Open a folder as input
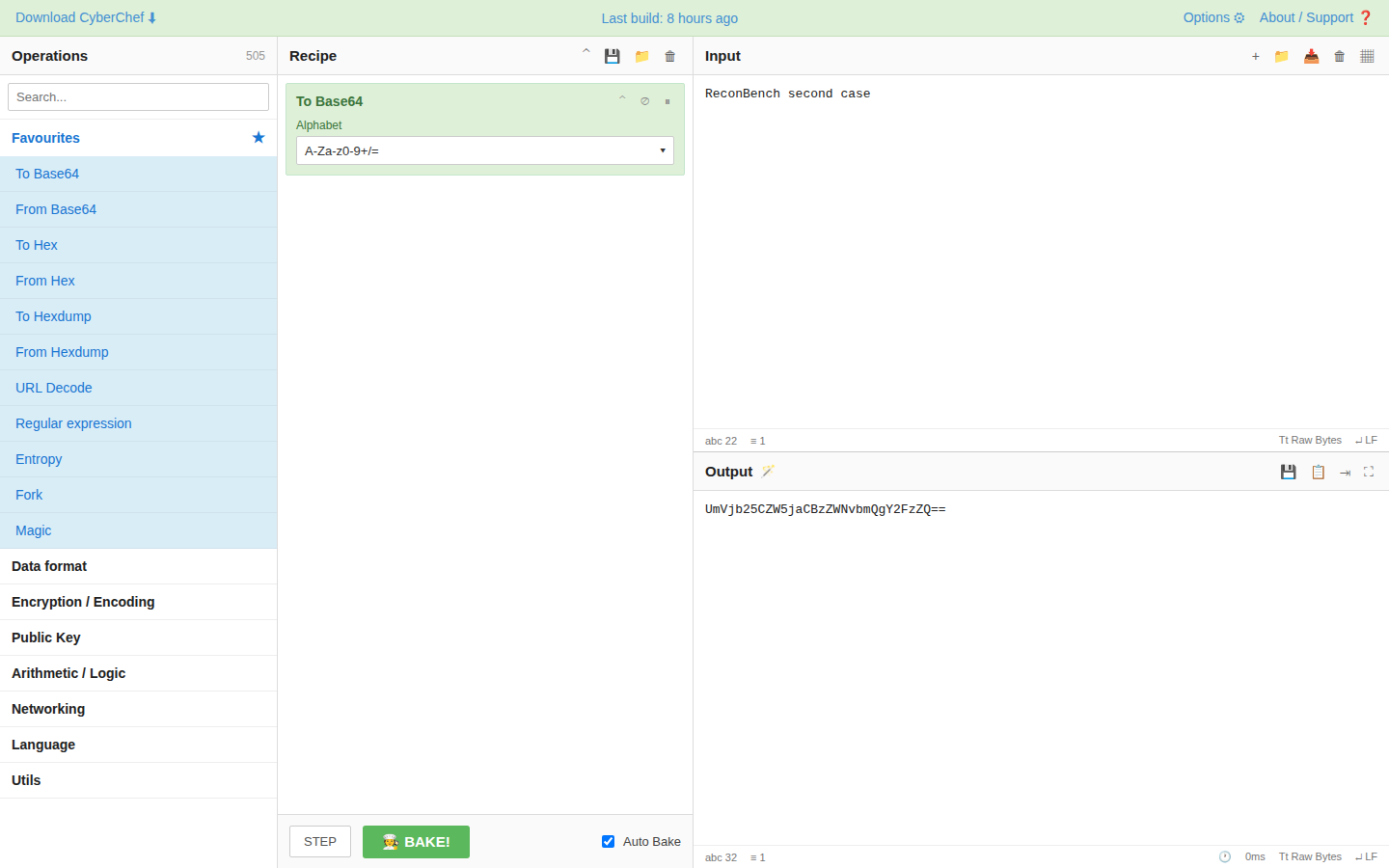This screenshot has height=868, width=1389. [1281, 56]
